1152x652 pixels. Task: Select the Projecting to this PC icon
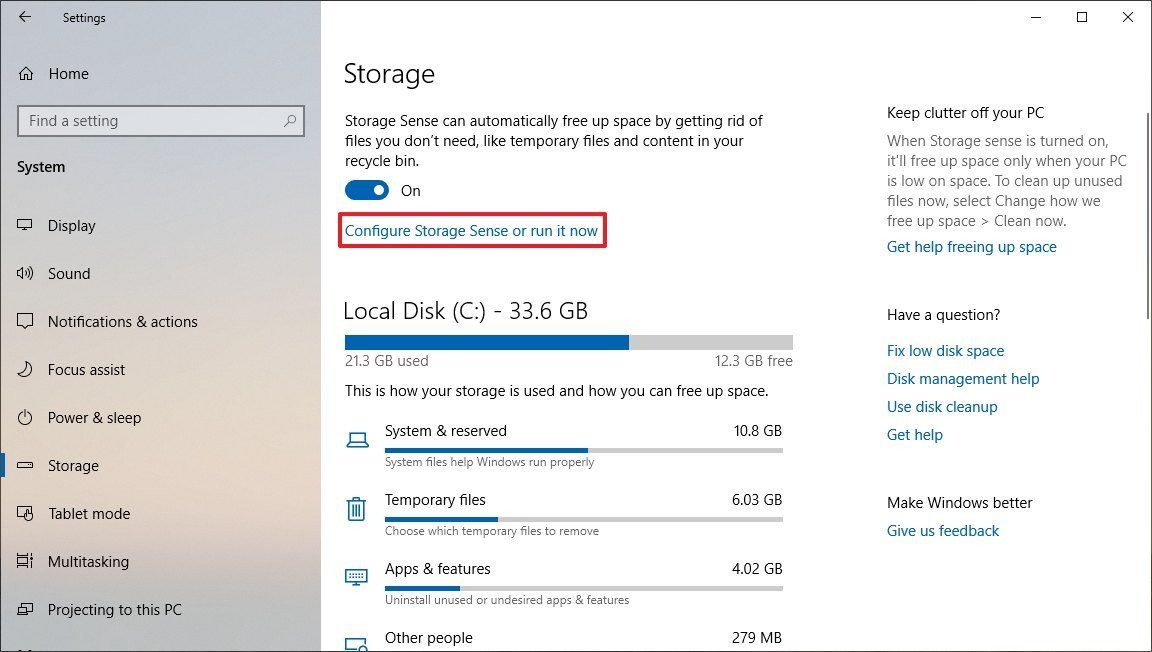coord(23,609)
